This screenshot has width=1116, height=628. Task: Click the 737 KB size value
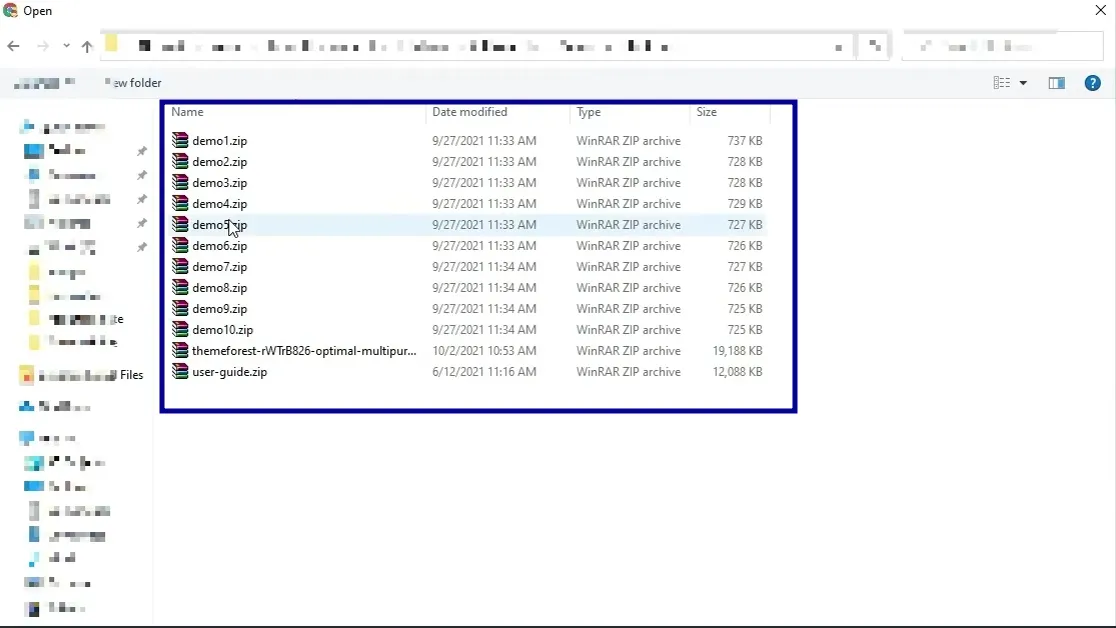click(x=744, y=141)
